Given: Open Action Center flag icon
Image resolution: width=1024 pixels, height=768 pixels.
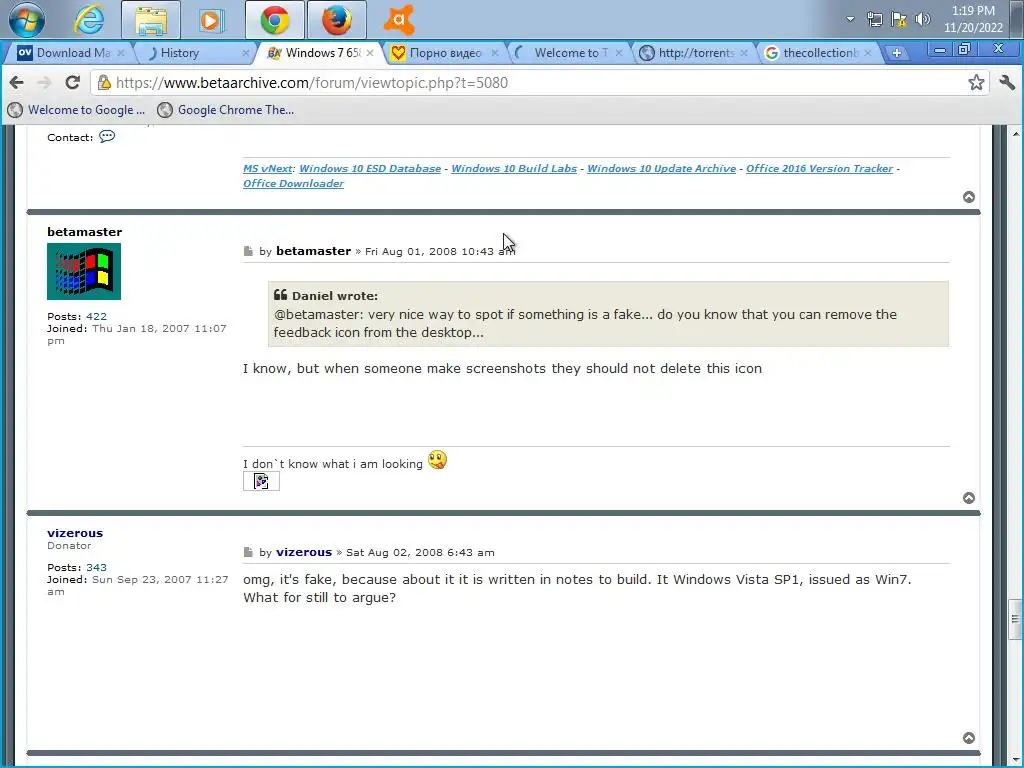Looking at the screenshot, I should coord(899,19).
